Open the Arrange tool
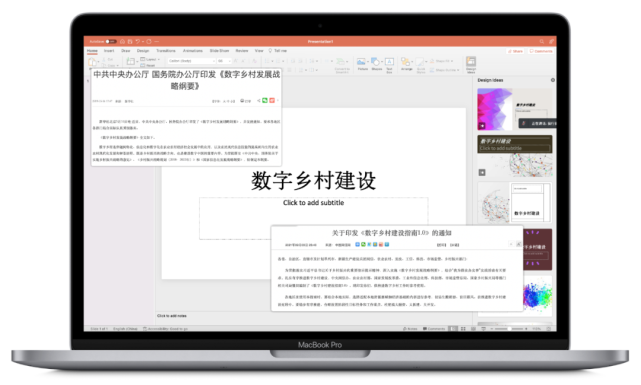The height and width of the screenshot is (385, 641). coord(406,64)
